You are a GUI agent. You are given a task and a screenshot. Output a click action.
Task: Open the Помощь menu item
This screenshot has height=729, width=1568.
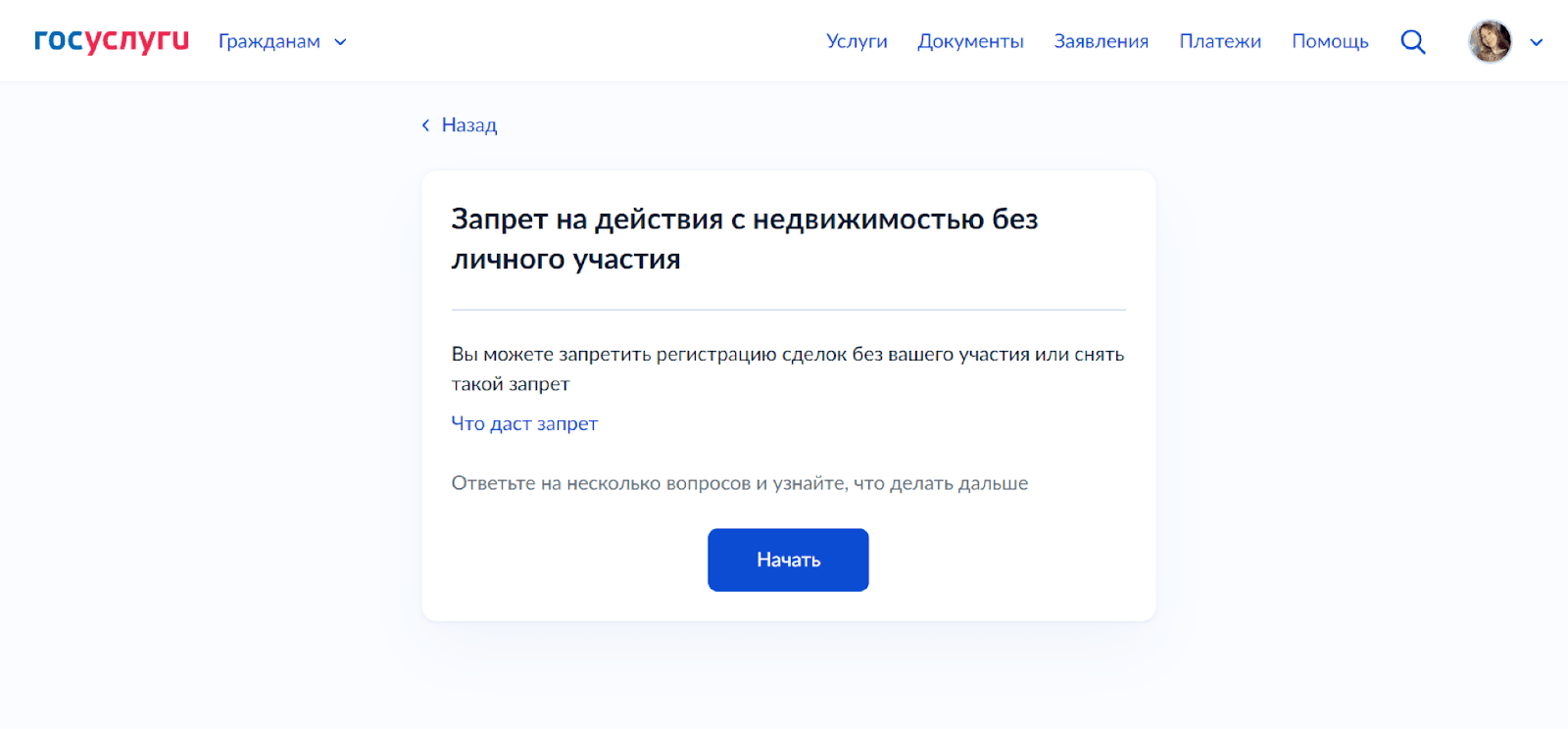click(1330, 41)
